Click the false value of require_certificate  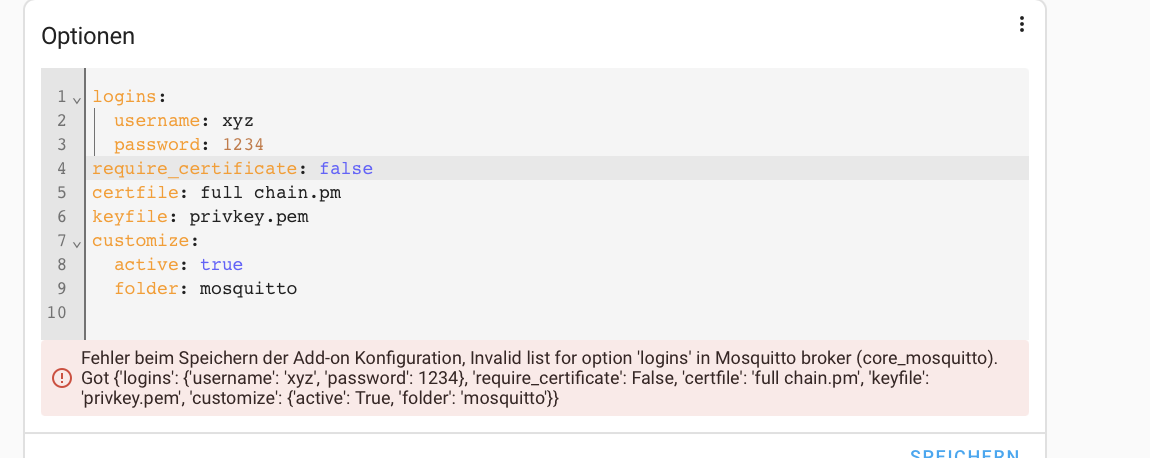pos(346,168)
